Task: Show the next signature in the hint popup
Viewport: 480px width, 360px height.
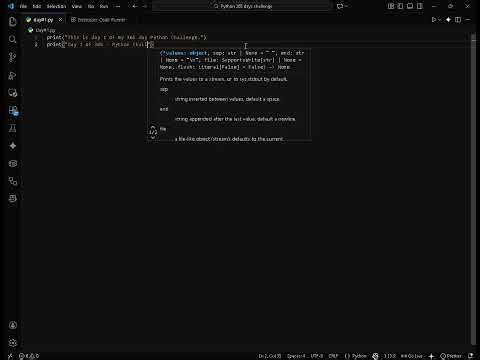Action: coord(153,137)
